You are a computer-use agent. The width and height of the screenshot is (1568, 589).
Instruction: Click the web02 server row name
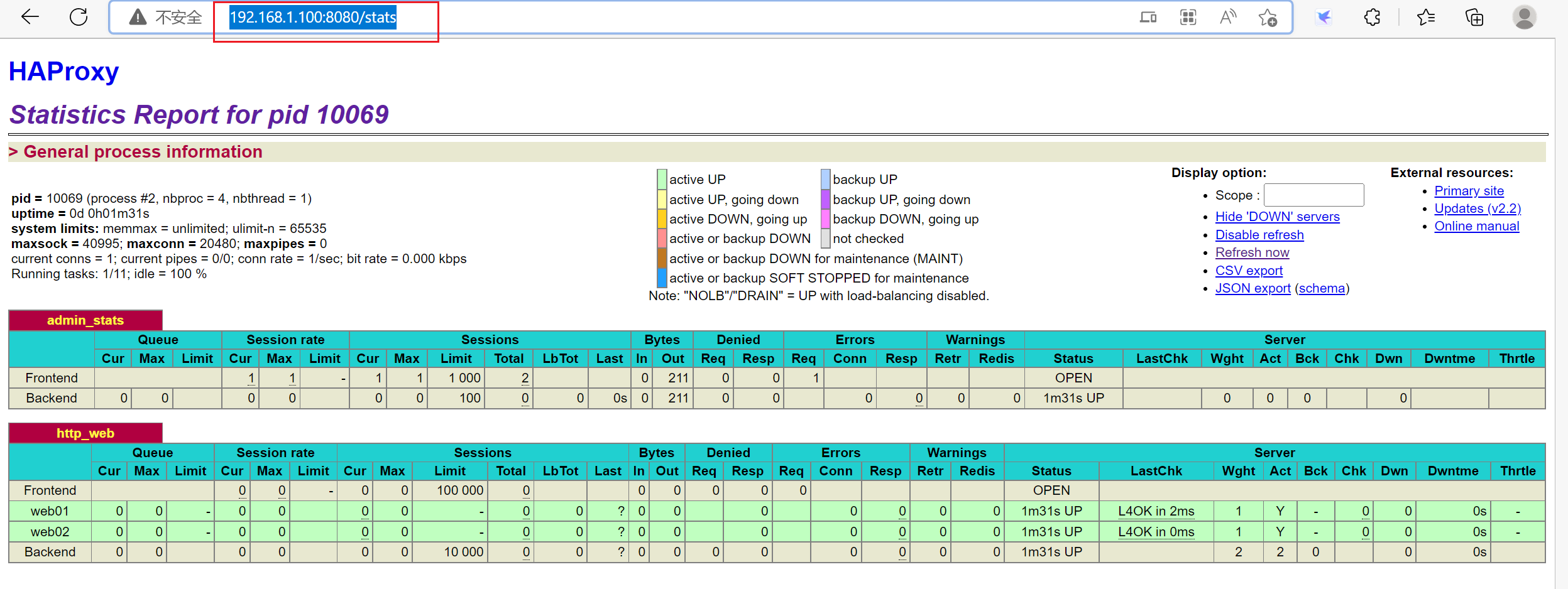[x=50, y=532]
